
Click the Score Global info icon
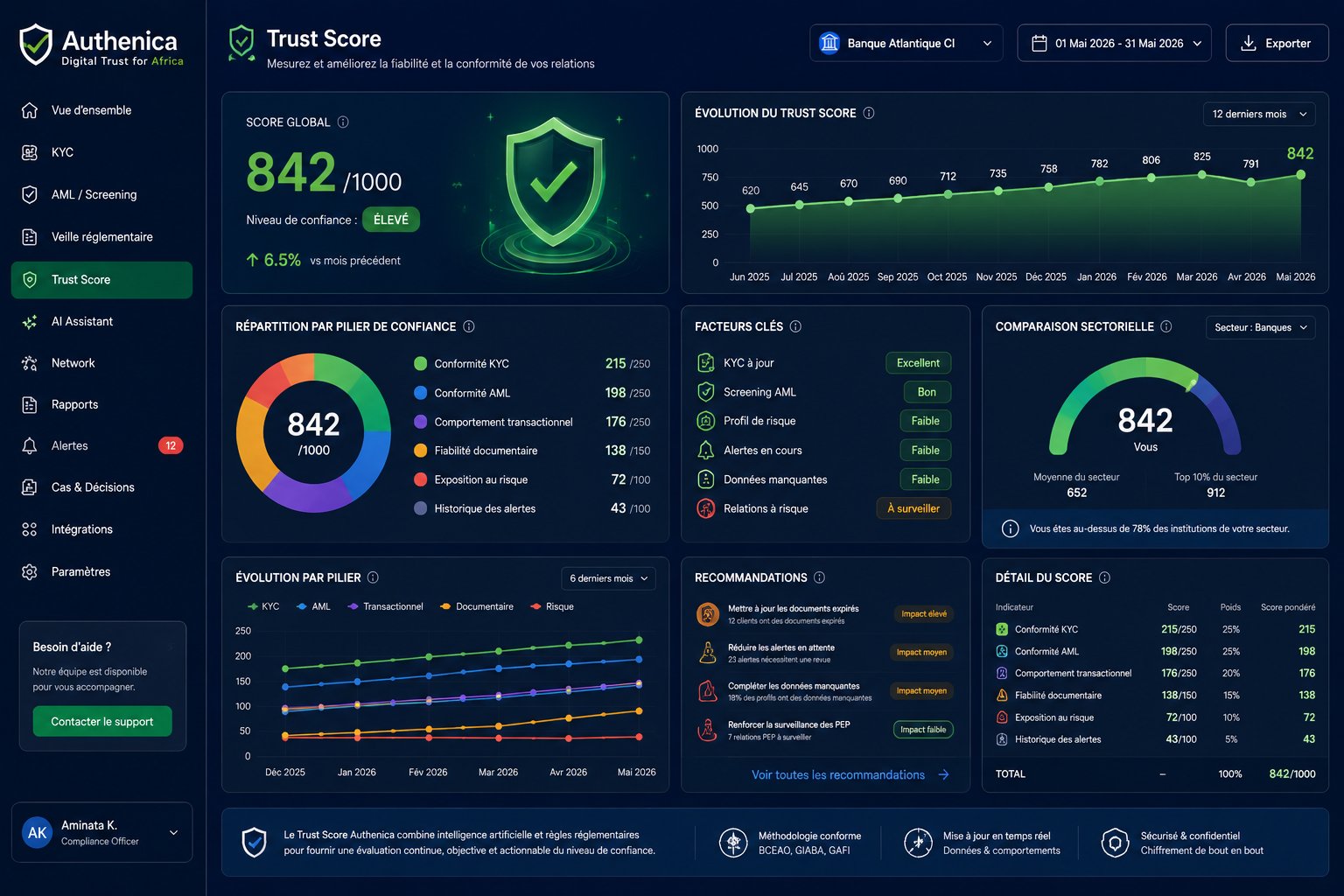click(x=343, y=122)
